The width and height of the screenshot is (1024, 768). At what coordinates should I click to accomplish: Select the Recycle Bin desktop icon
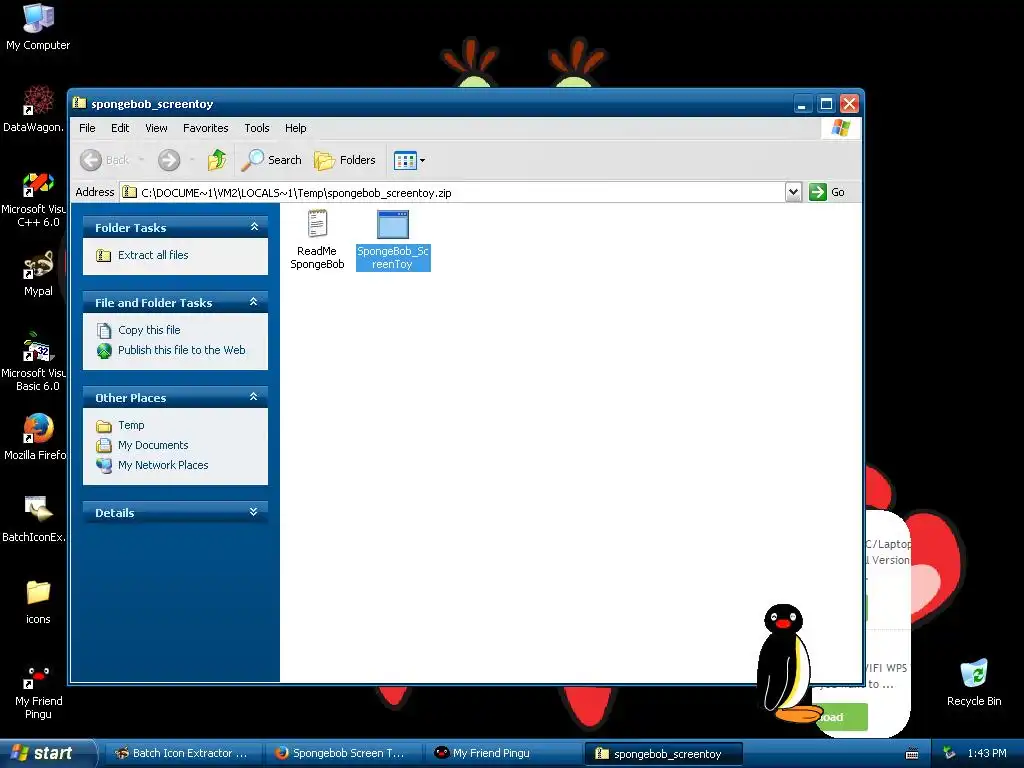coord(974,682)
